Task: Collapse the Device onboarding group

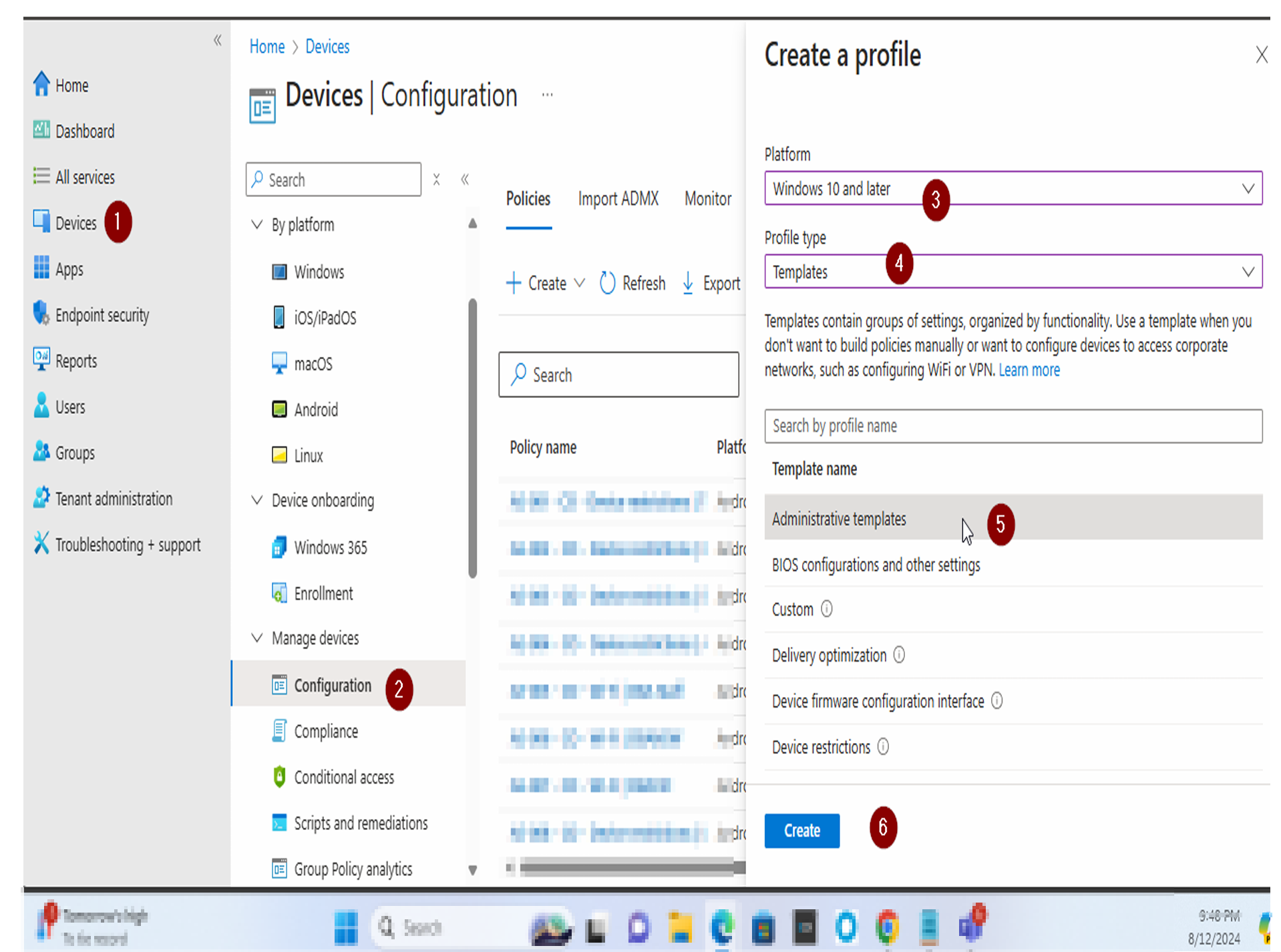Action: 256,500
